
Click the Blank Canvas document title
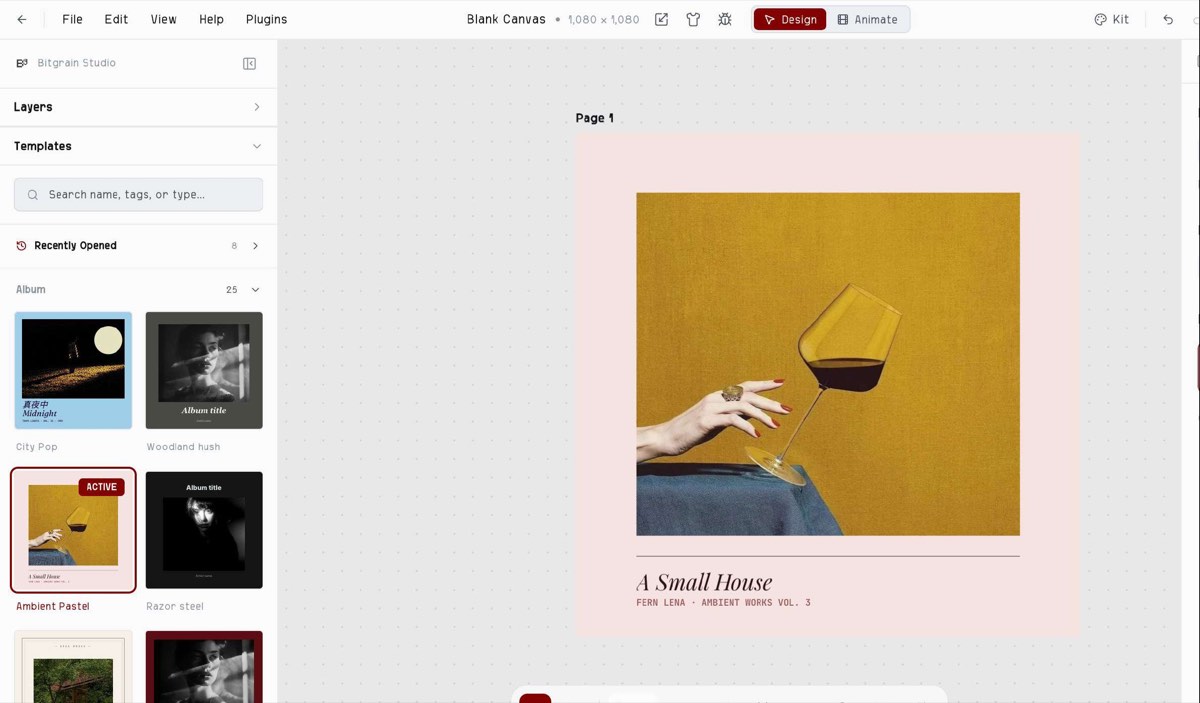tap(506, 19)
